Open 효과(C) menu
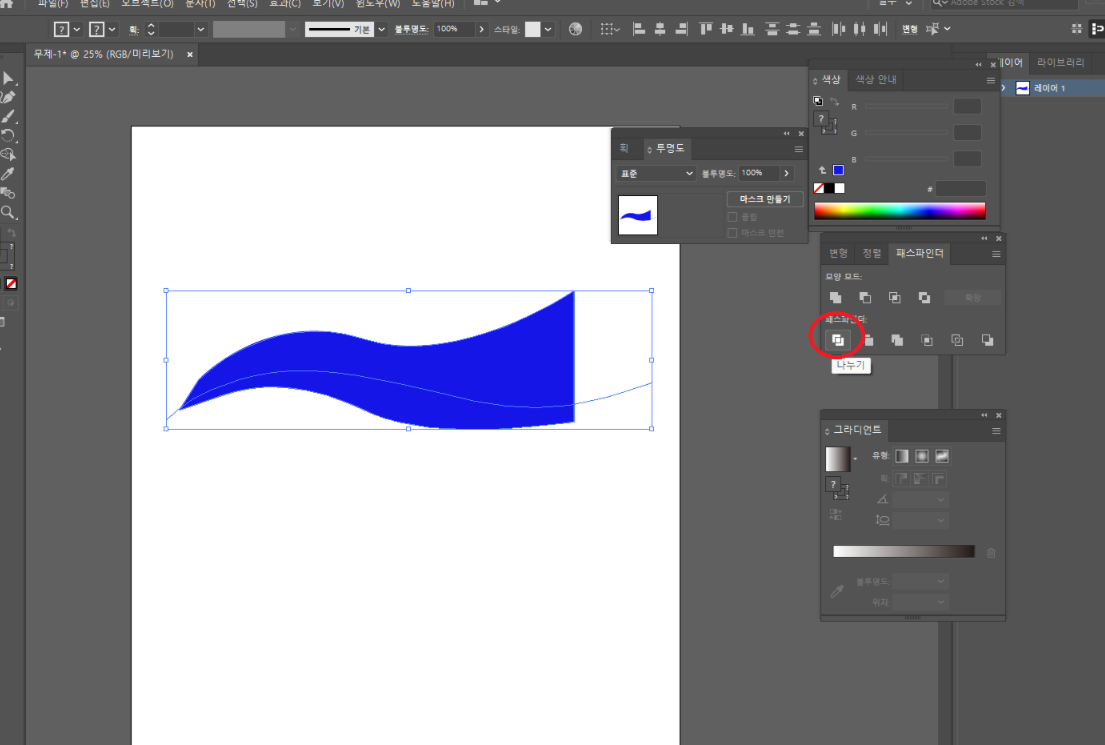 pos(285,4)
